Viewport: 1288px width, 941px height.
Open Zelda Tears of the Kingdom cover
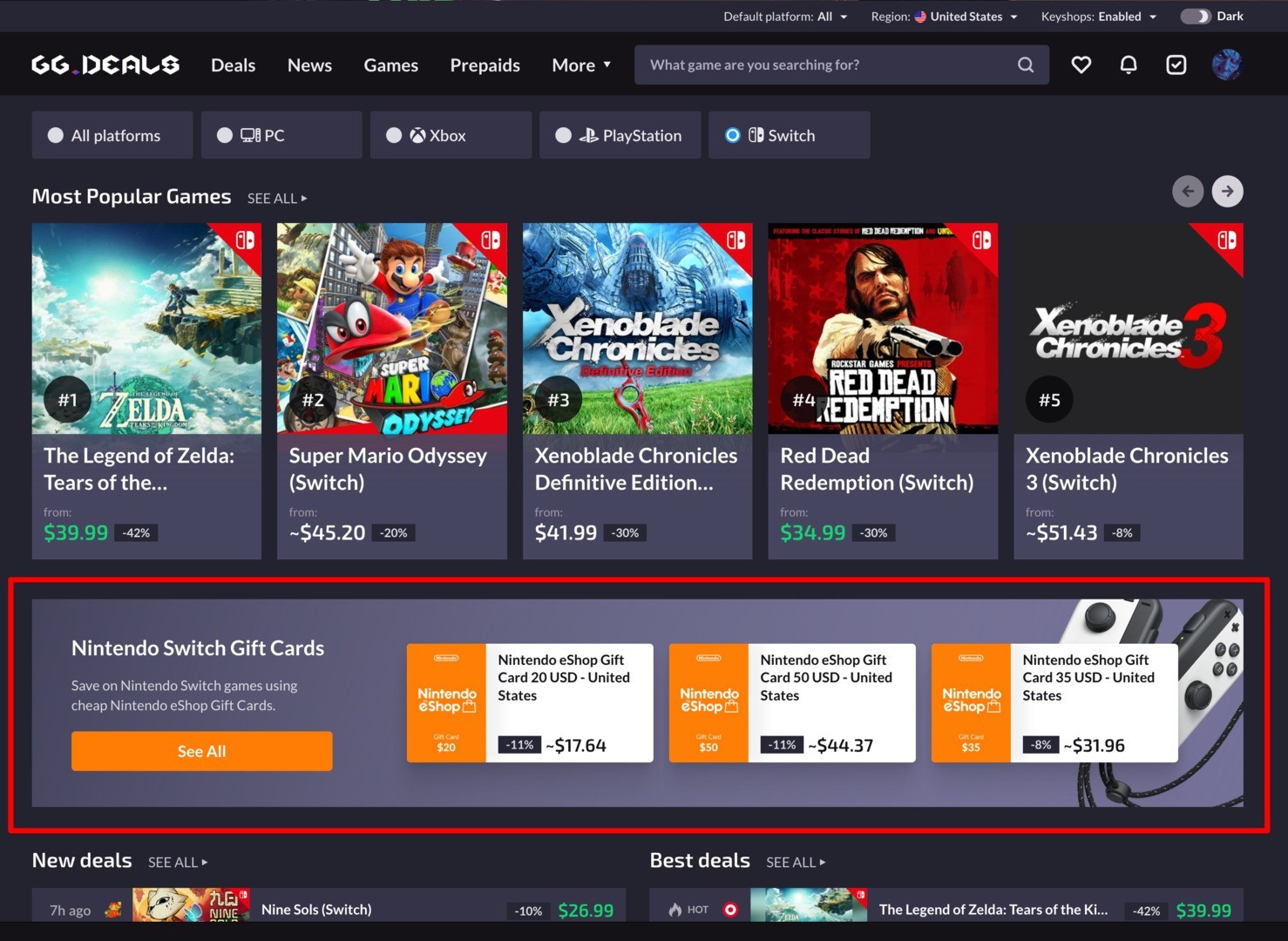coord(146,328)
